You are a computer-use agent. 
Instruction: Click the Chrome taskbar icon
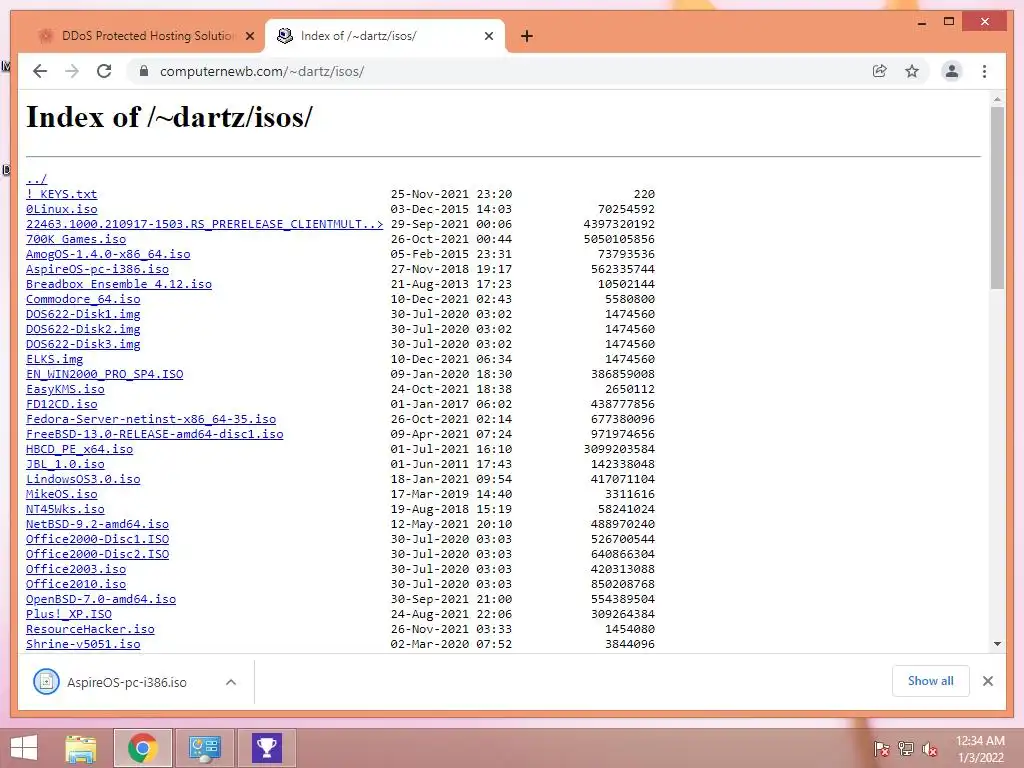pyautogui.click(x=142, y=748)
